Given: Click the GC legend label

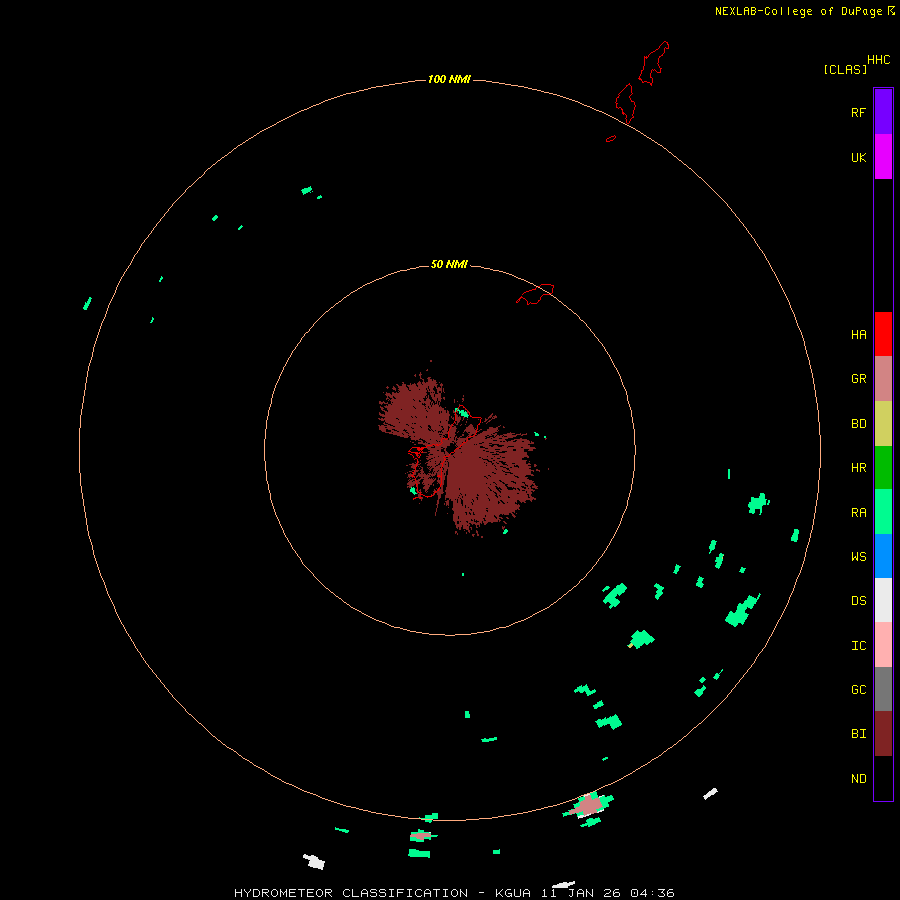Looking at the screenshot, I should (858, 689).
